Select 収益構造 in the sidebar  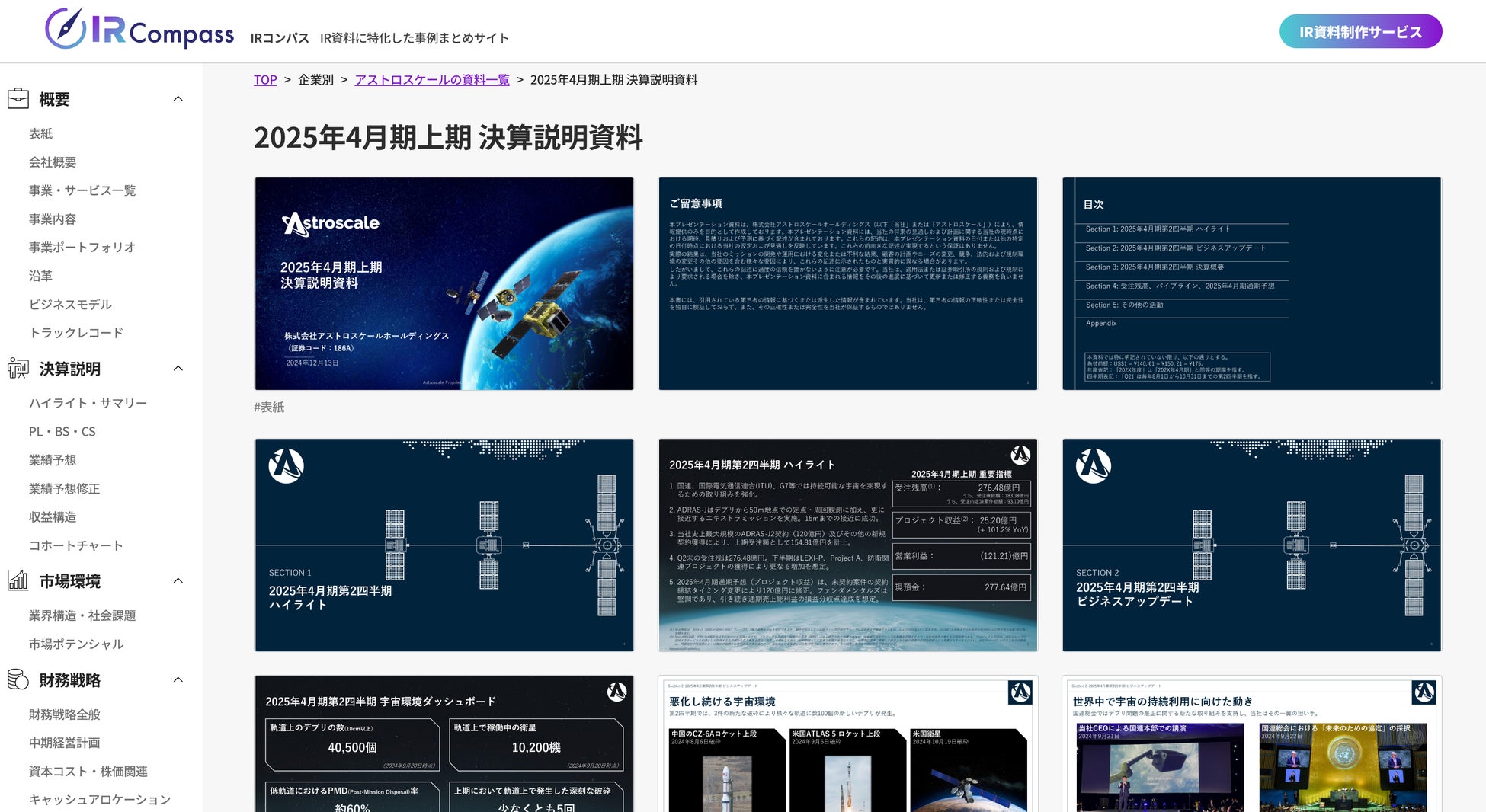pos(53,517)
